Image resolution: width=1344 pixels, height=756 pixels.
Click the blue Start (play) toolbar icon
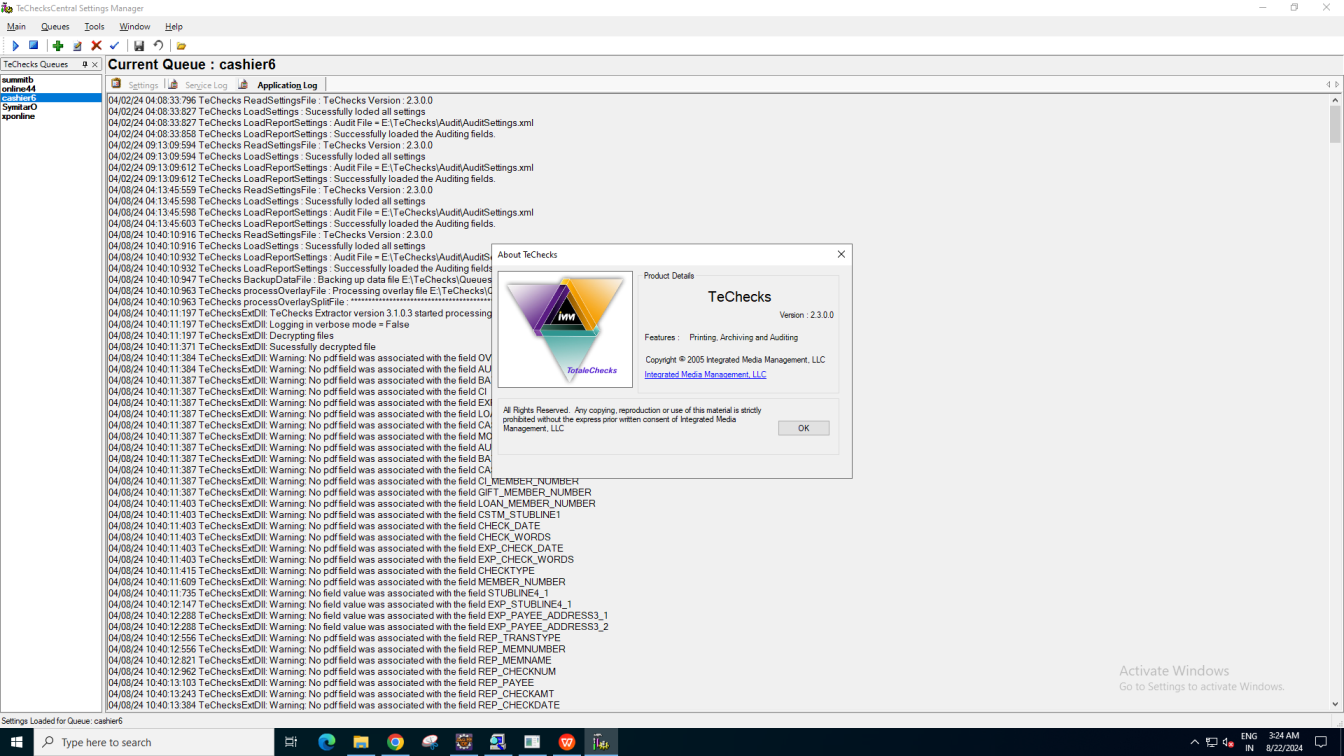point(15,46)
